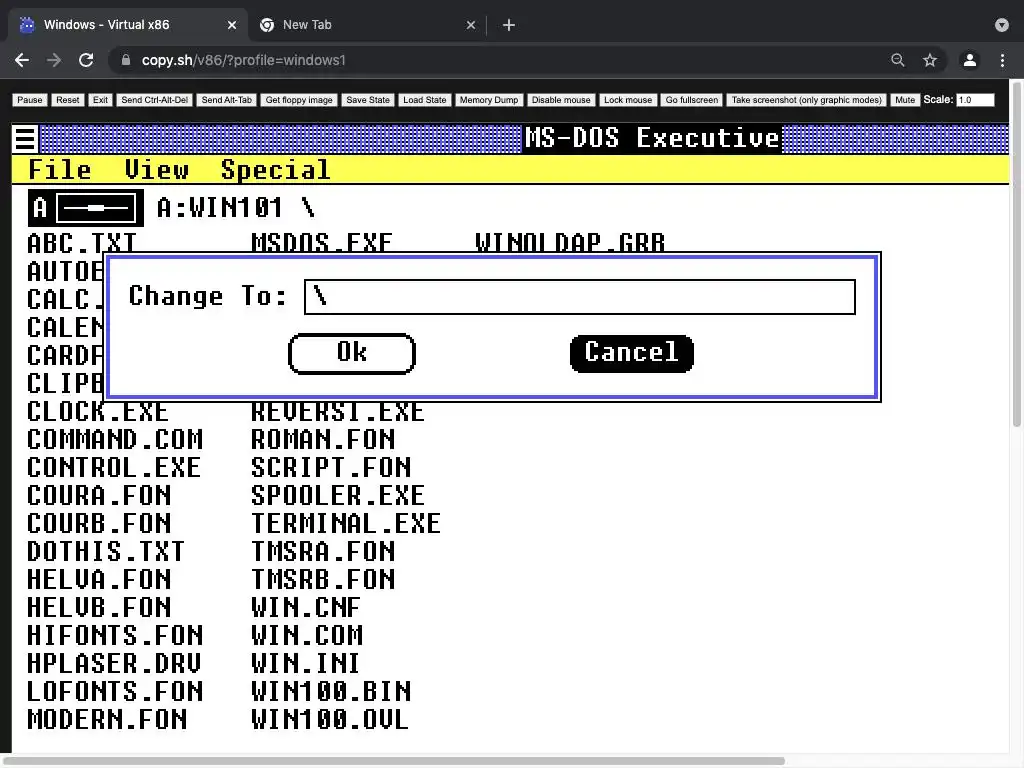
Task: Open the tab search dropdown arrow
Action: 1002,25
